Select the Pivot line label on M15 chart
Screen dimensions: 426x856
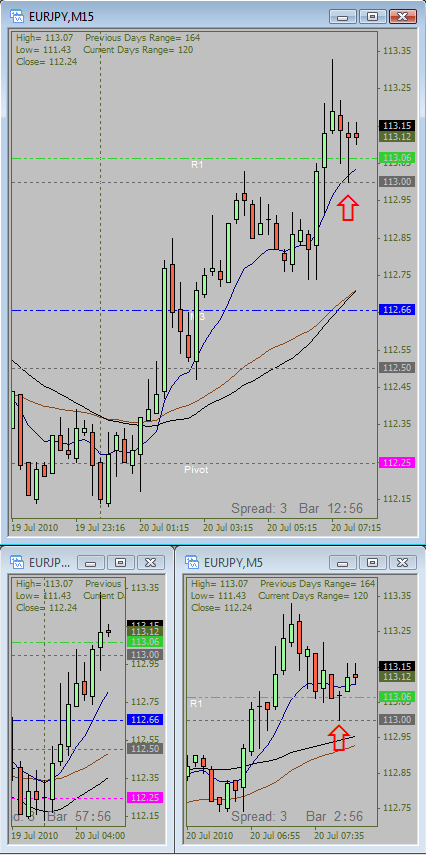pos(196,469)
